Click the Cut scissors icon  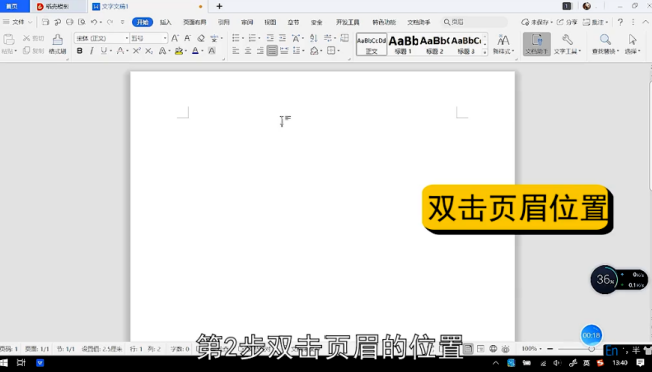pos(26,38)
